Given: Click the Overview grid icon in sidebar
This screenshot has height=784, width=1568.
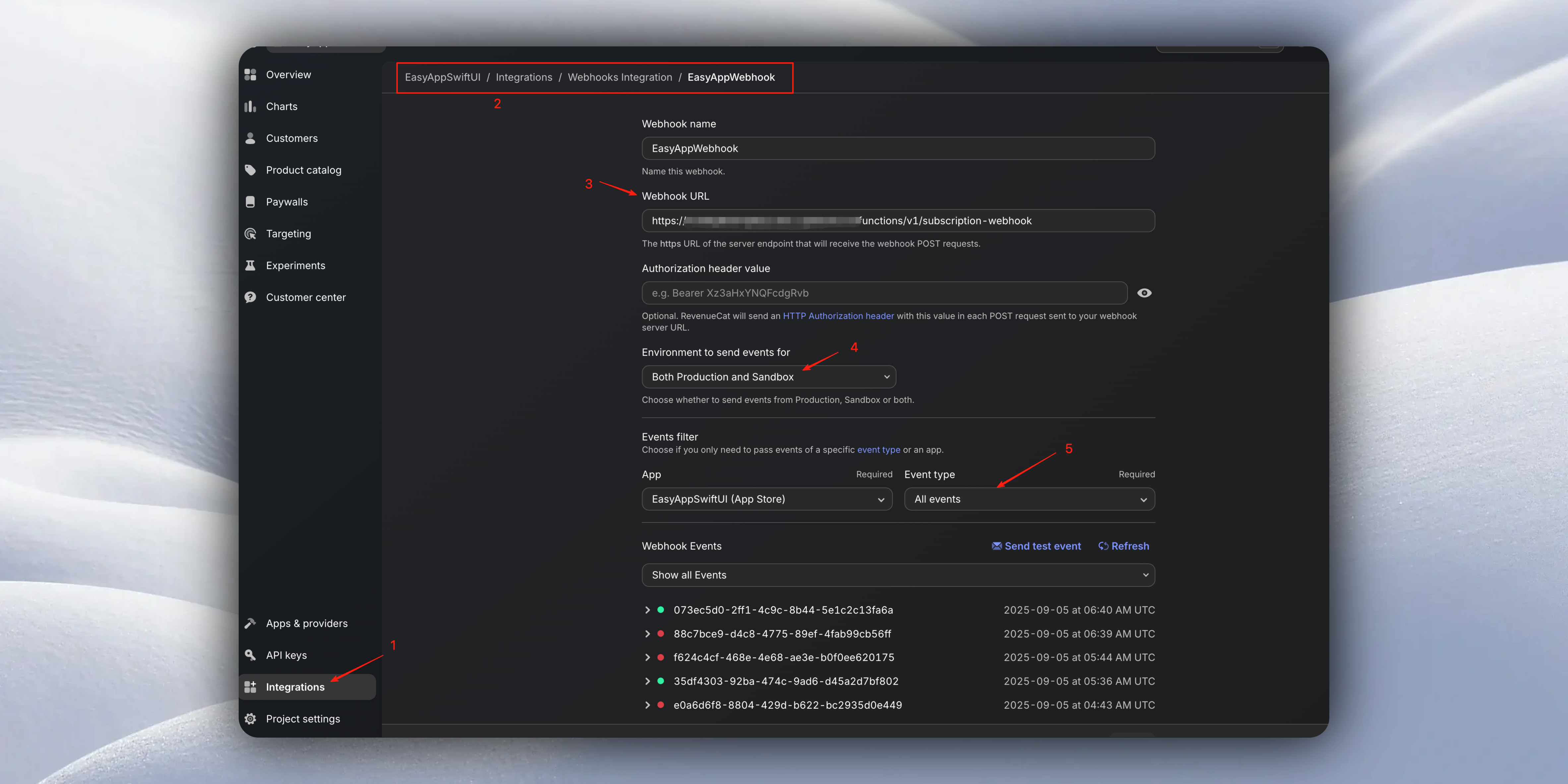Looking at the screenshot, I should (250, 75).
